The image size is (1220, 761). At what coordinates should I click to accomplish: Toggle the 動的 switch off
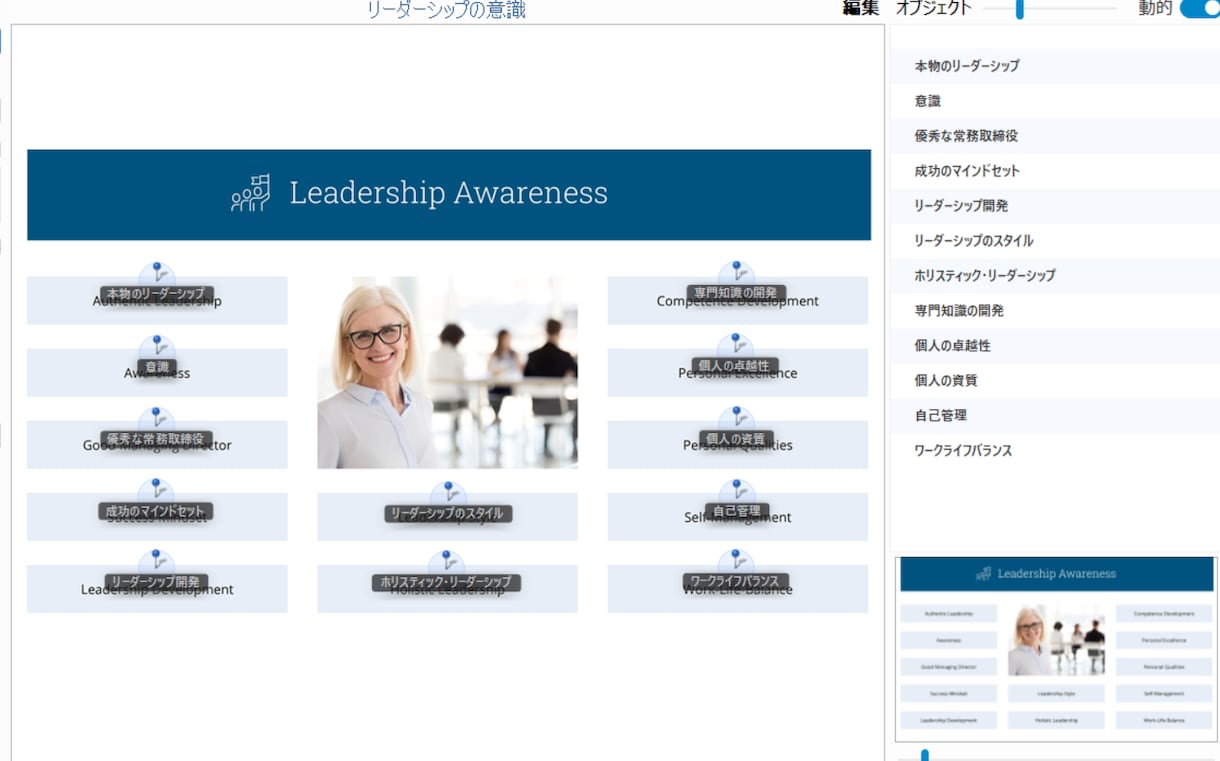1200,9
